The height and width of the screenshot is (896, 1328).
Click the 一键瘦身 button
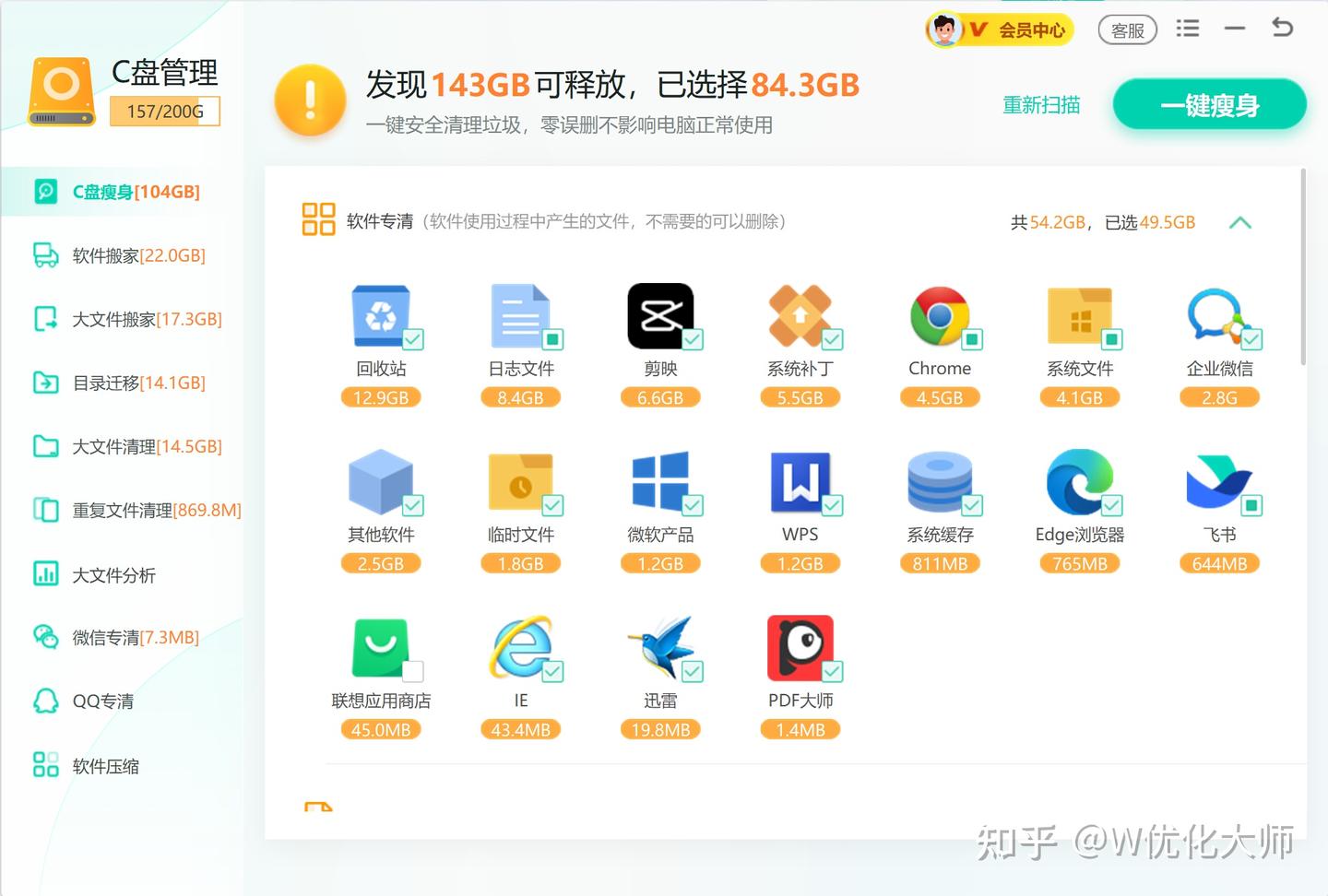coord(1209,105)
